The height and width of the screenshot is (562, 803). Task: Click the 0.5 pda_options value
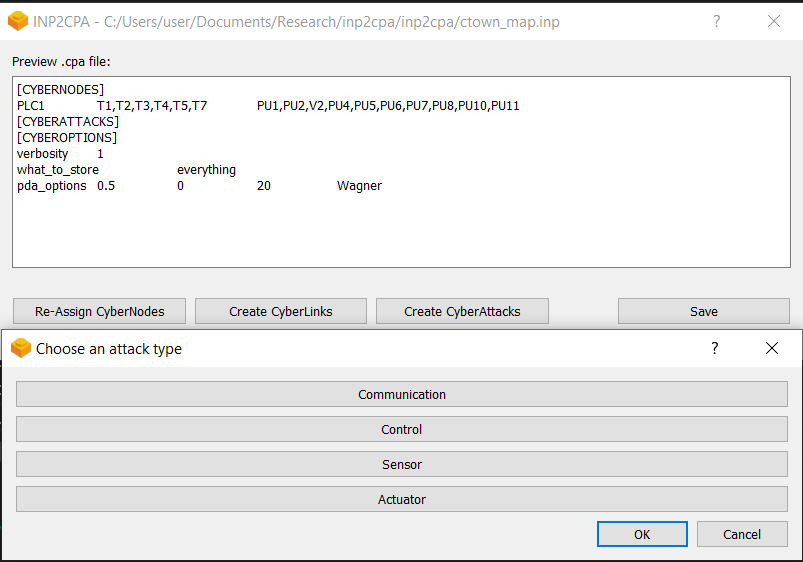pyautogui.click(x=106, y=185)
